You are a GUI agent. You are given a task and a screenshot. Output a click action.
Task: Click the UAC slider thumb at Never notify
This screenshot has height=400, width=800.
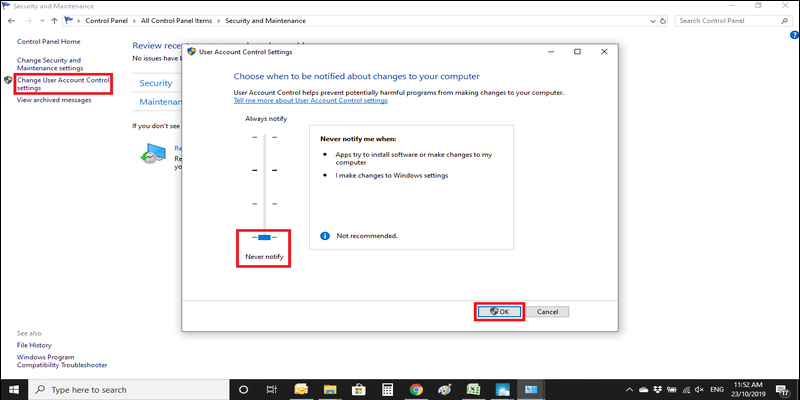coord(264,237)
